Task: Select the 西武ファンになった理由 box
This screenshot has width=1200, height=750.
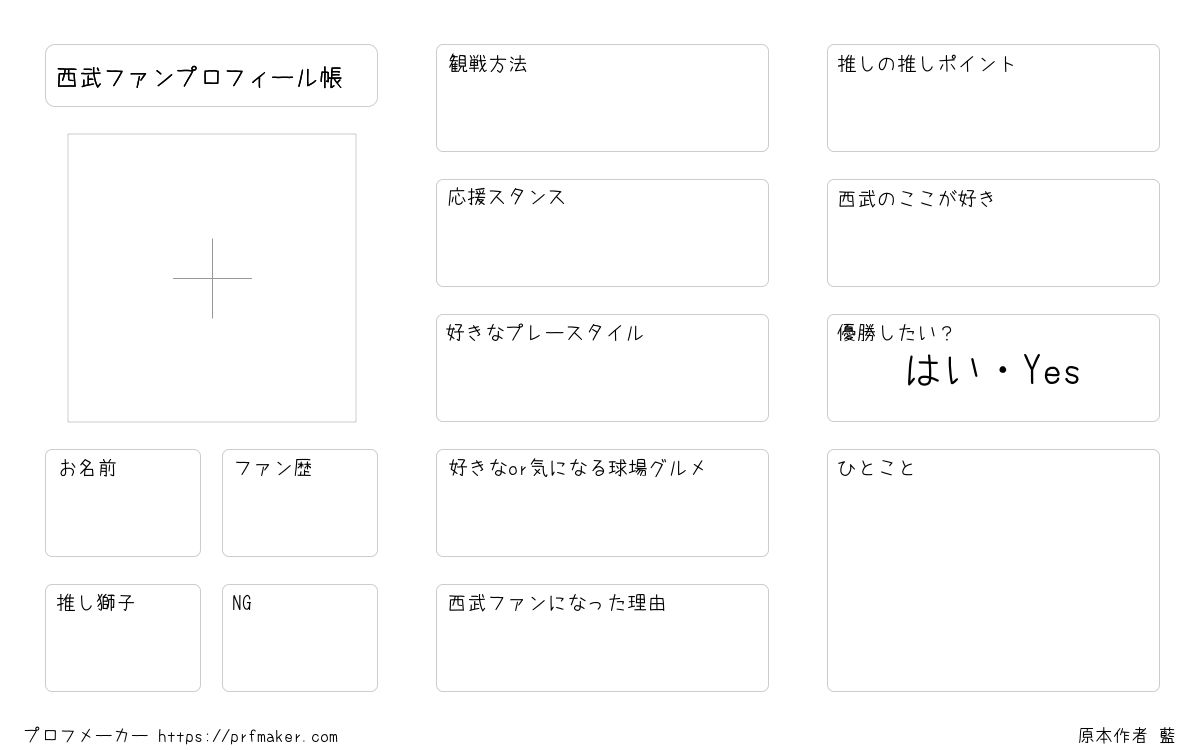Action: click(602, 638)
